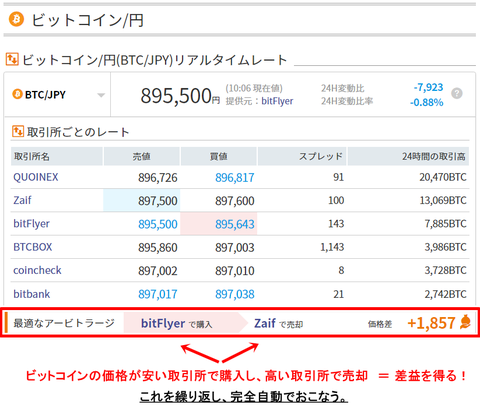The image size is (480, 408).
Task: Click the 24H change value -7,923
Action: 428,87
